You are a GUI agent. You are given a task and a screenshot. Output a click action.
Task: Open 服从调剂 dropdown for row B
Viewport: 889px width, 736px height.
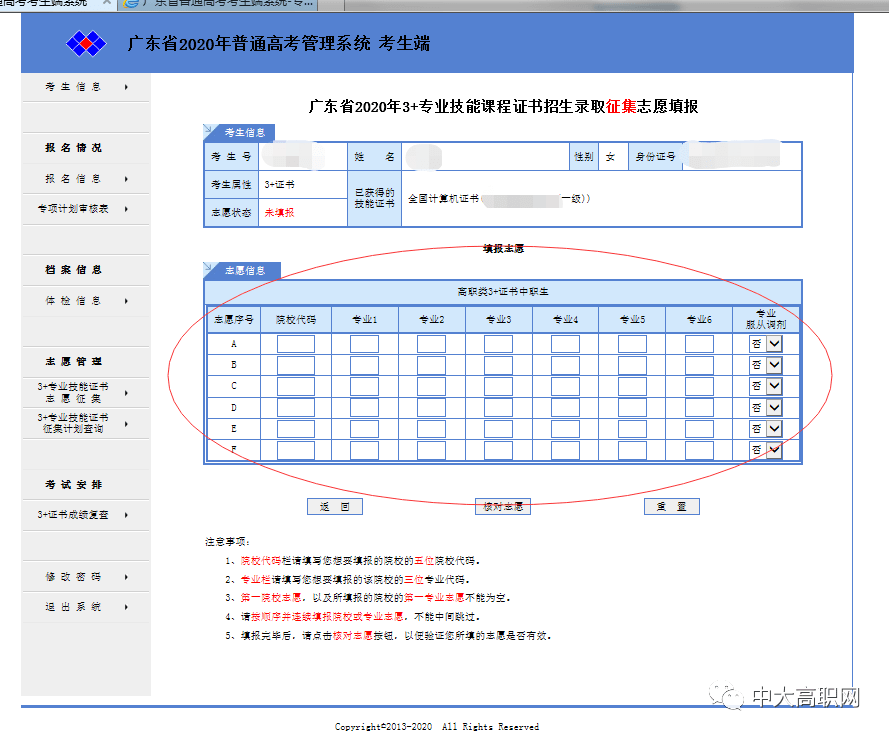[x=766, y=365]
